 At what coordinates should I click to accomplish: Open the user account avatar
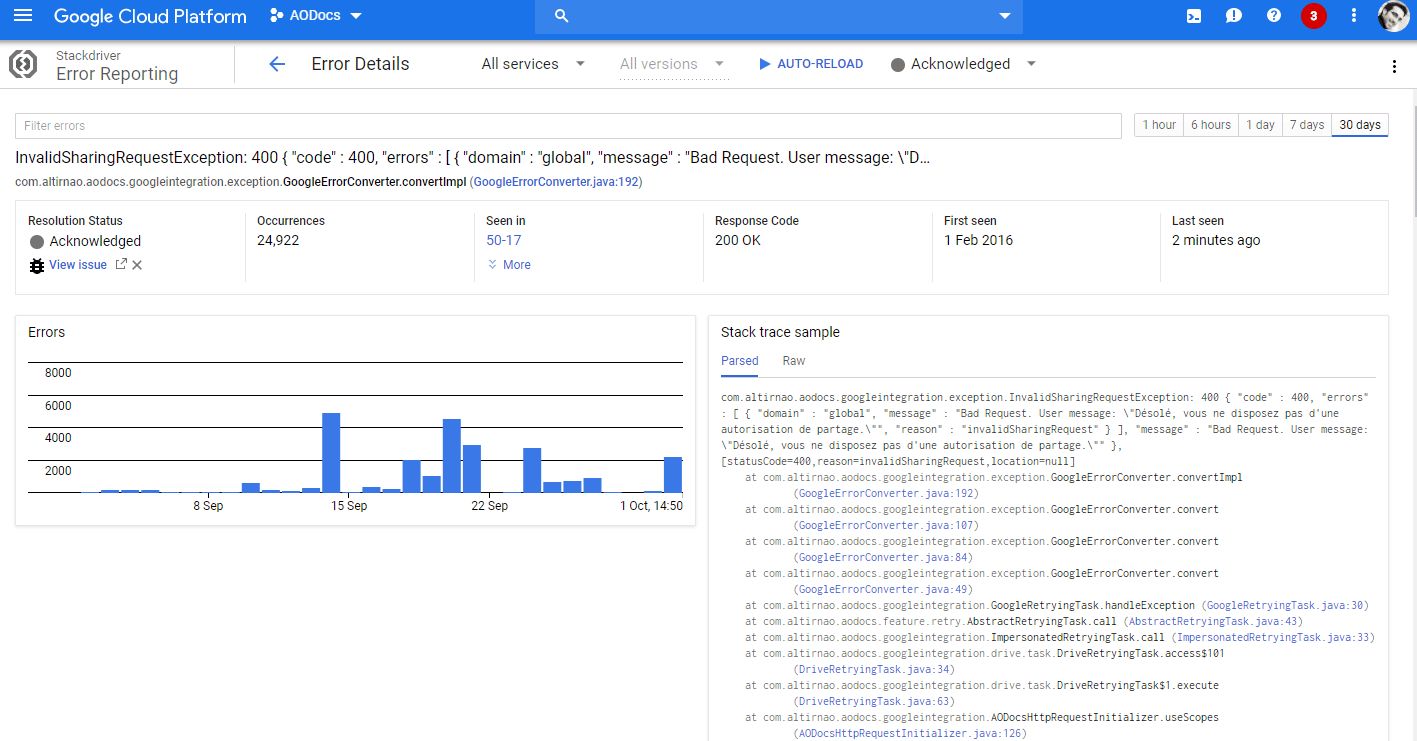pos(1393,16)
